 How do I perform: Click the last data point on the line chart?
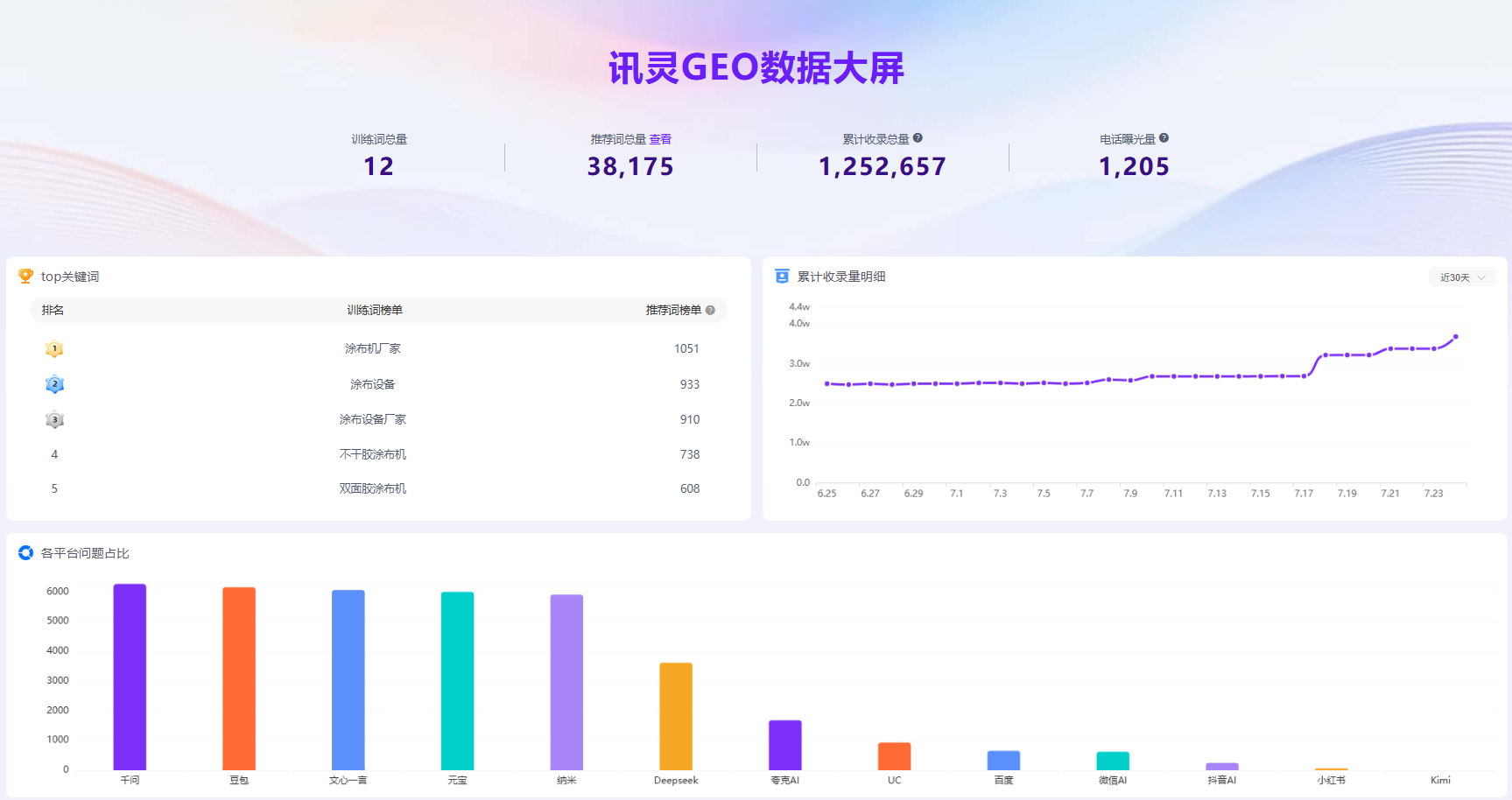tap(1456, 336)
